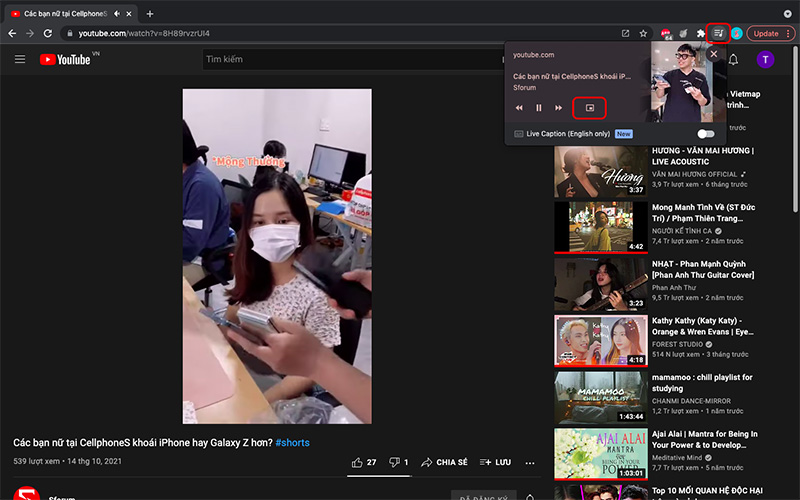Open the Chrome extensions puzzle icon
Screen dimensions: 800x500
tap(701, 33)
